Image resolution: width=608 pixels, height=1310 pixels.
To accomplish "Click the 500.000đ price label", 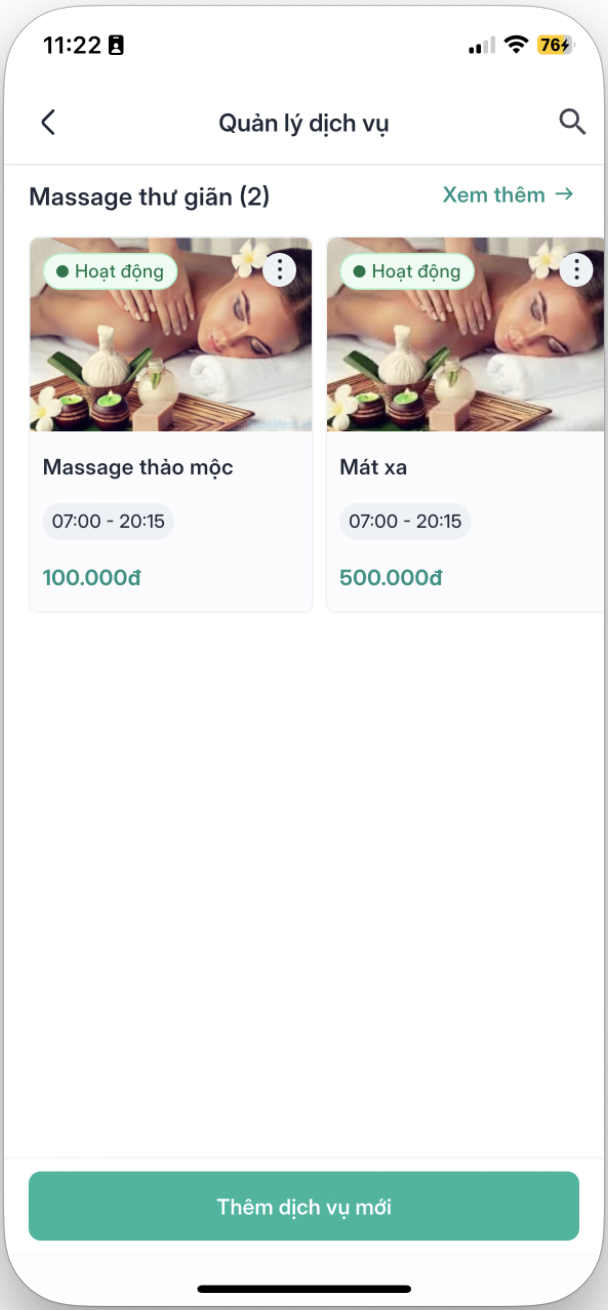I will [x=390, y=577].
